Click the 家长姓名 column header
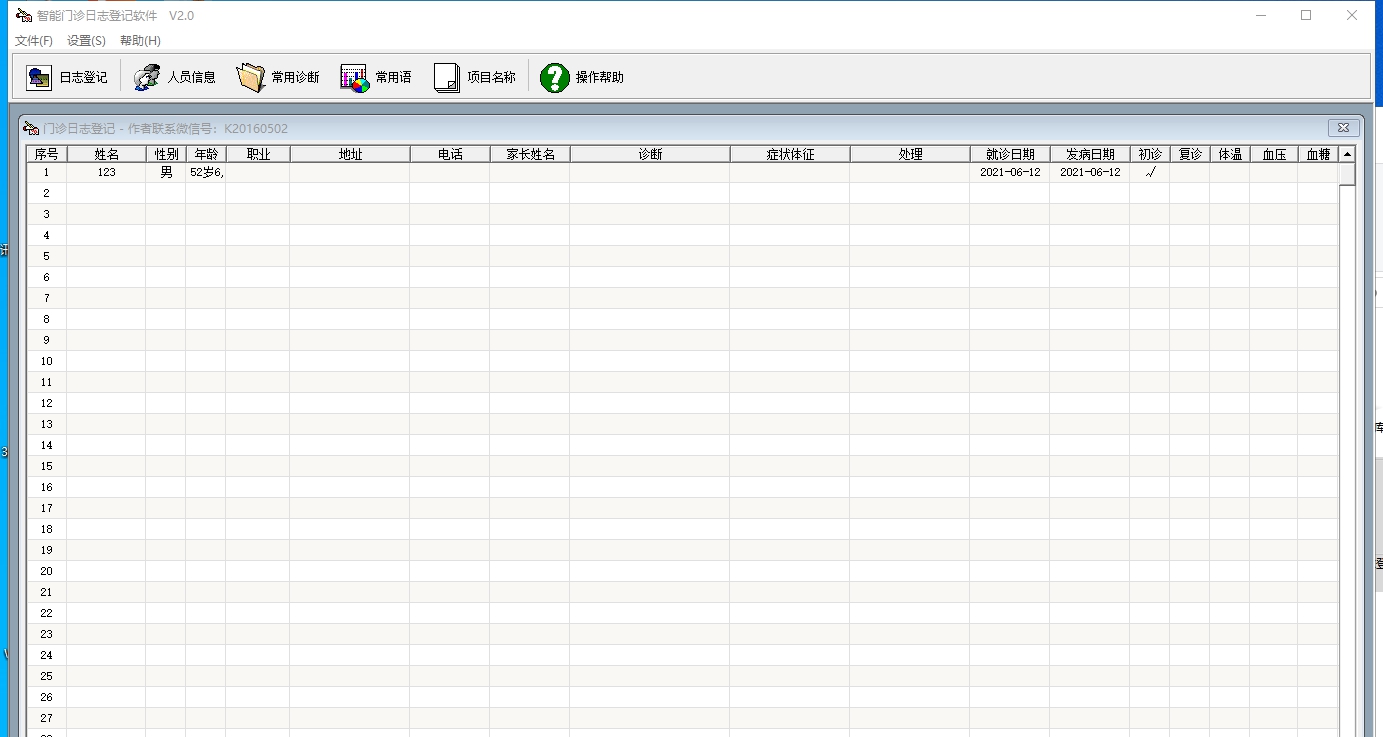1383x737 pixels. pos(530,154)
